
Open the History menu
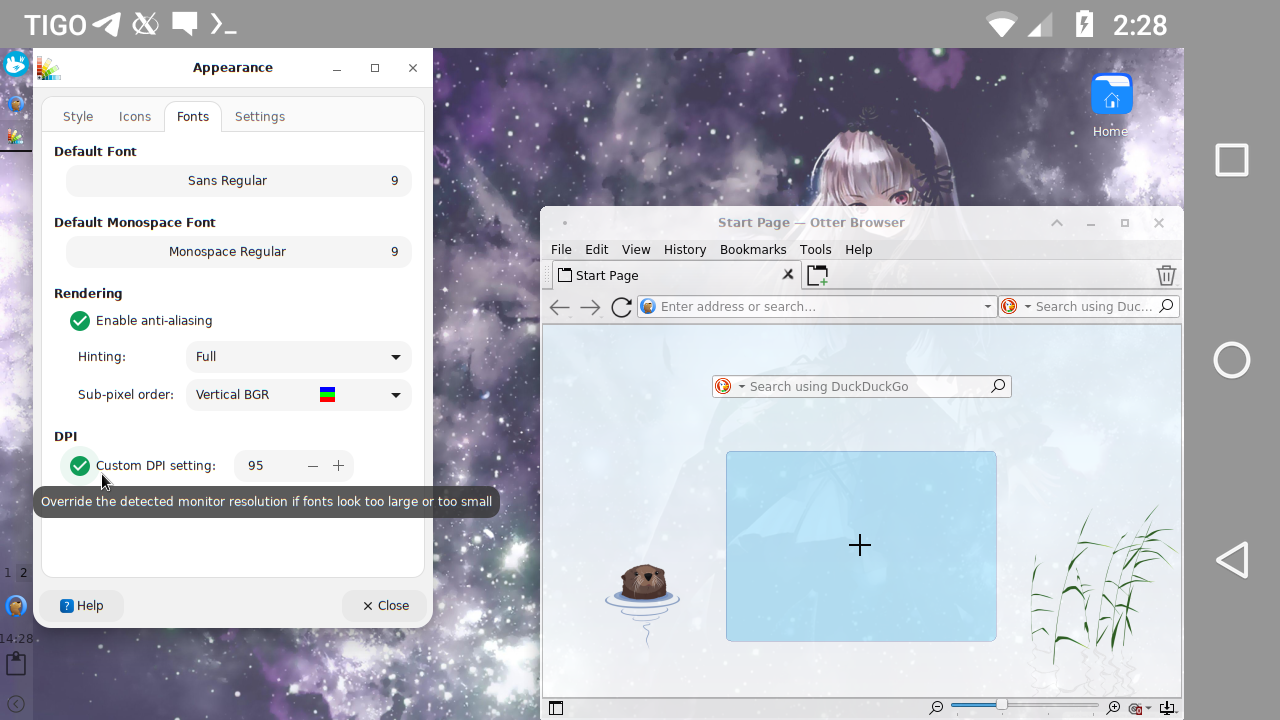[x=685, y=250]
